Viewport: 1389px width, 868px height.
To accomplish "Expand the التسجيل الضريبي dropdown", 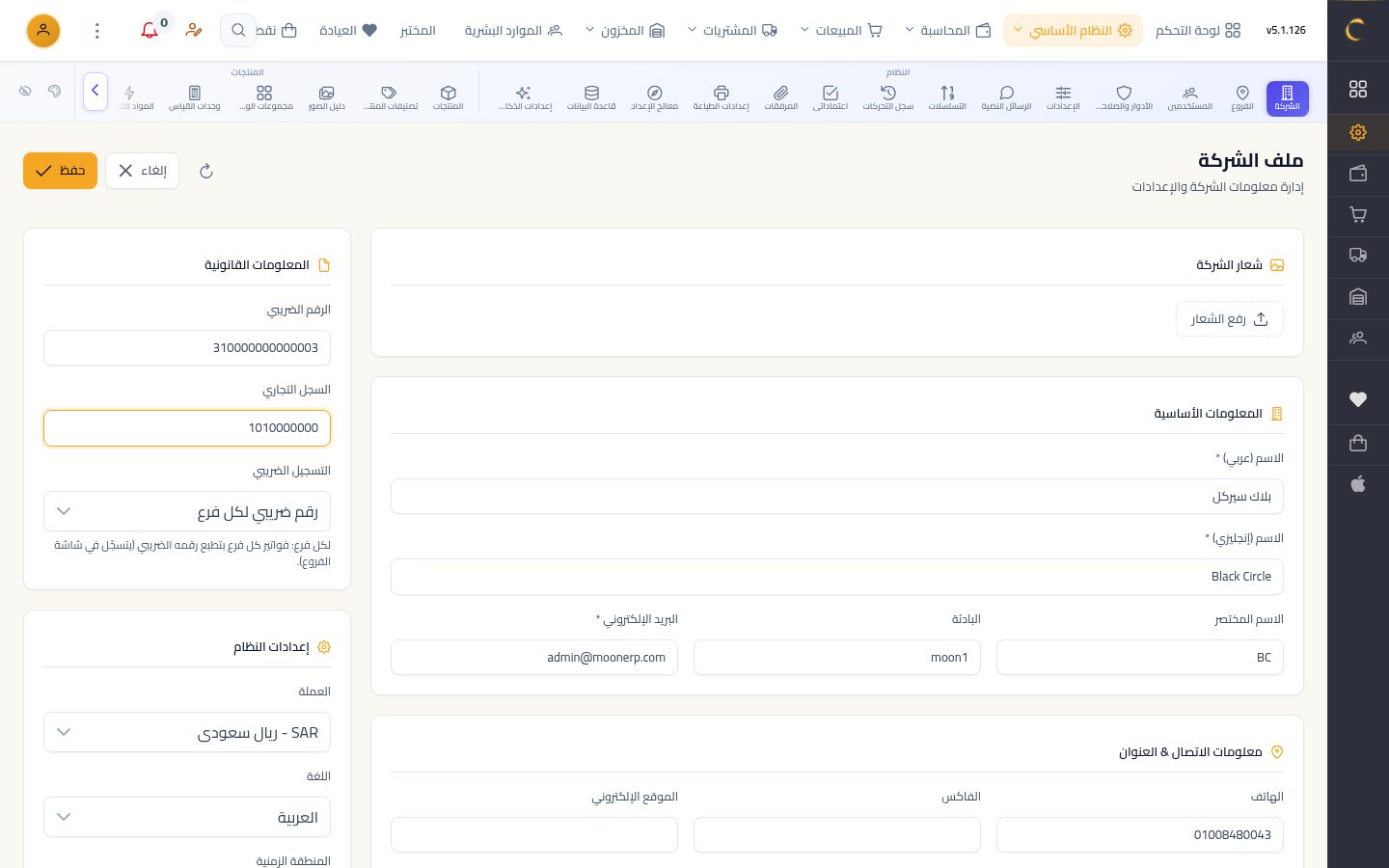I will pyautogui.click(x=187, y=511).
